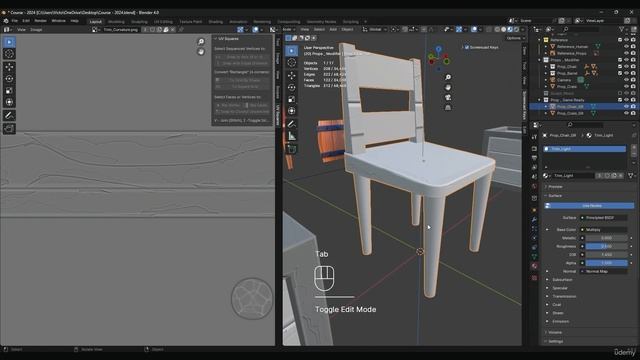Select the Transform tool in 3D viewport toolbar
The image size is (640, 360).
[291, 111]
